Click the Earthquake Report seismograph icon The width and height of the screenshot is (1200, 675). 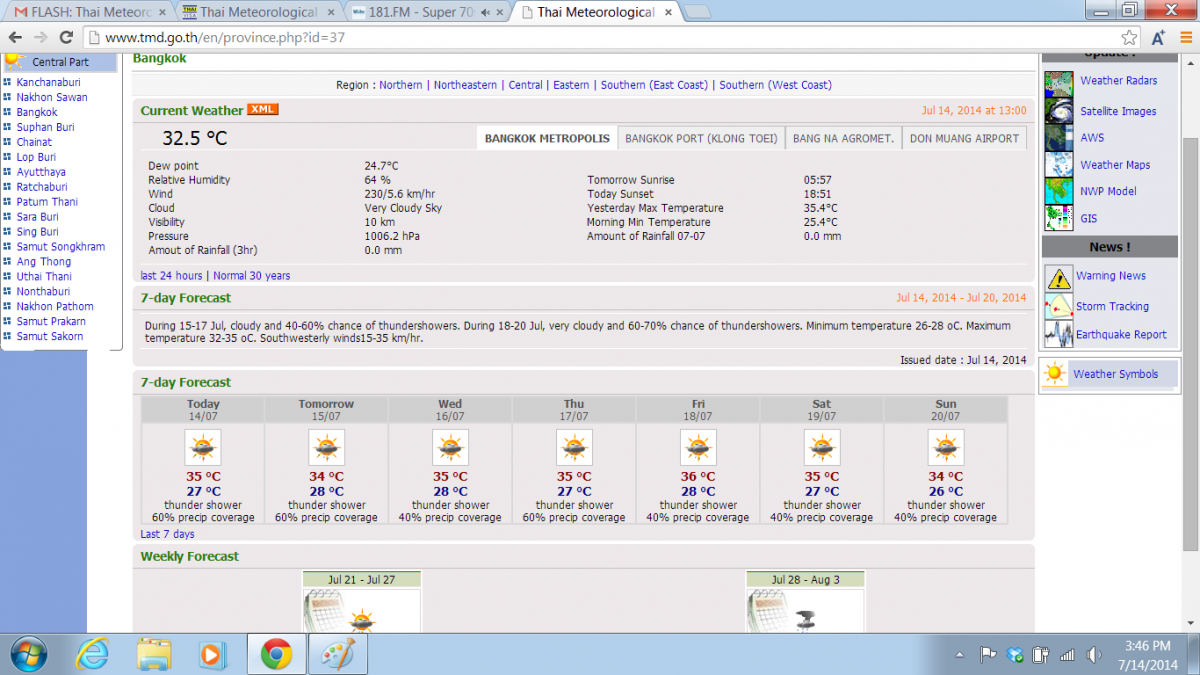pyautogui.click(x=1058, y=334)
